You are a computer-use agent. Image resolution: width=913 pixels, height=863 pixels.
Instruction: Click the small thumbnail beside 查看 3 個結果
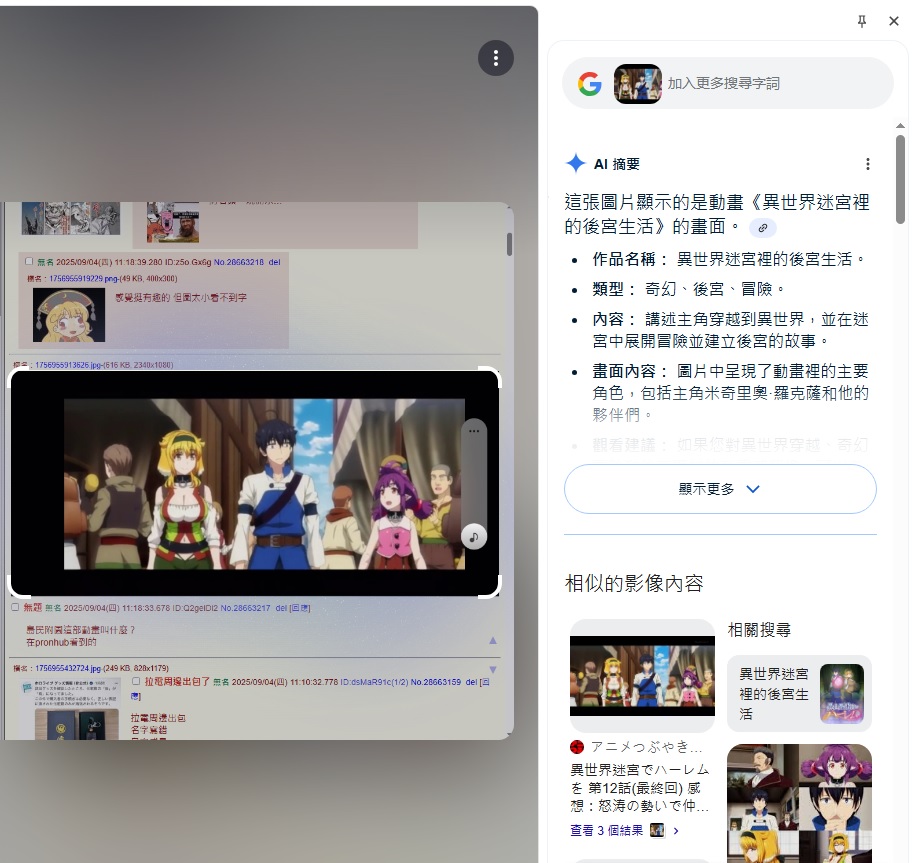click(657, 830)
